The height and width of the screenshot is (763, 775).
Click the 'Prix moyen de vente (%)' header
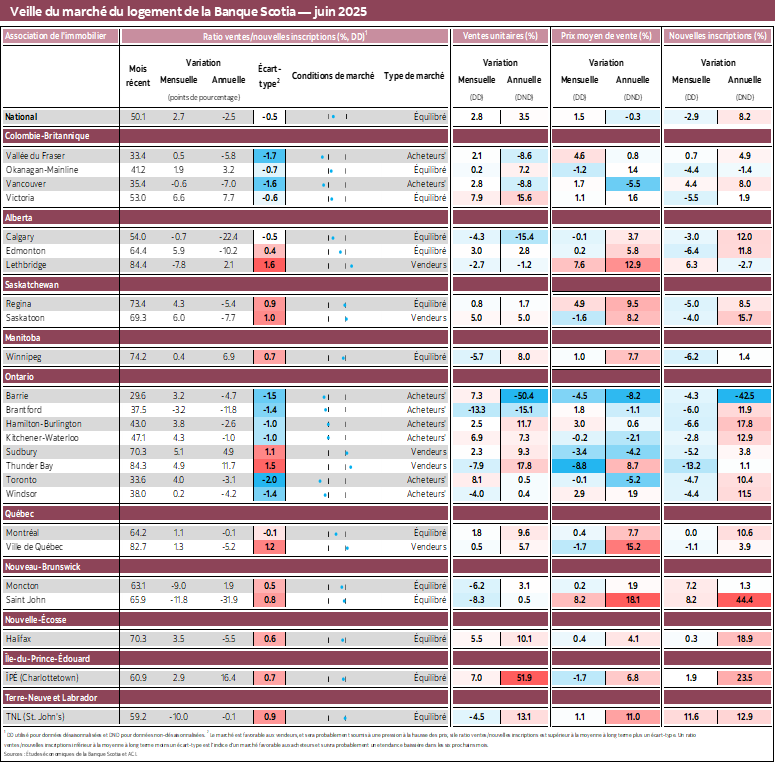pos(604,36)
